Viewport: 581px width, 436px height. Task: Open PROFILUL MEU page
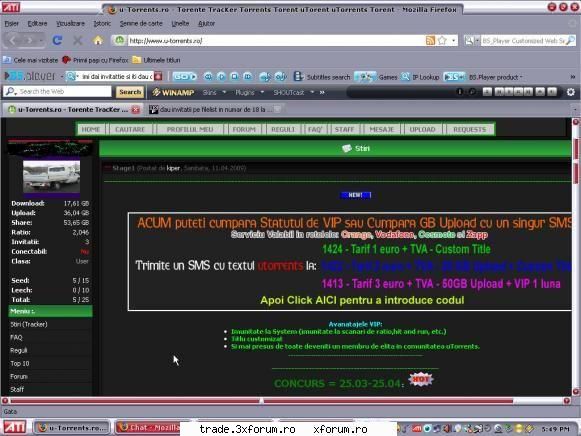[x=190, y=129]
